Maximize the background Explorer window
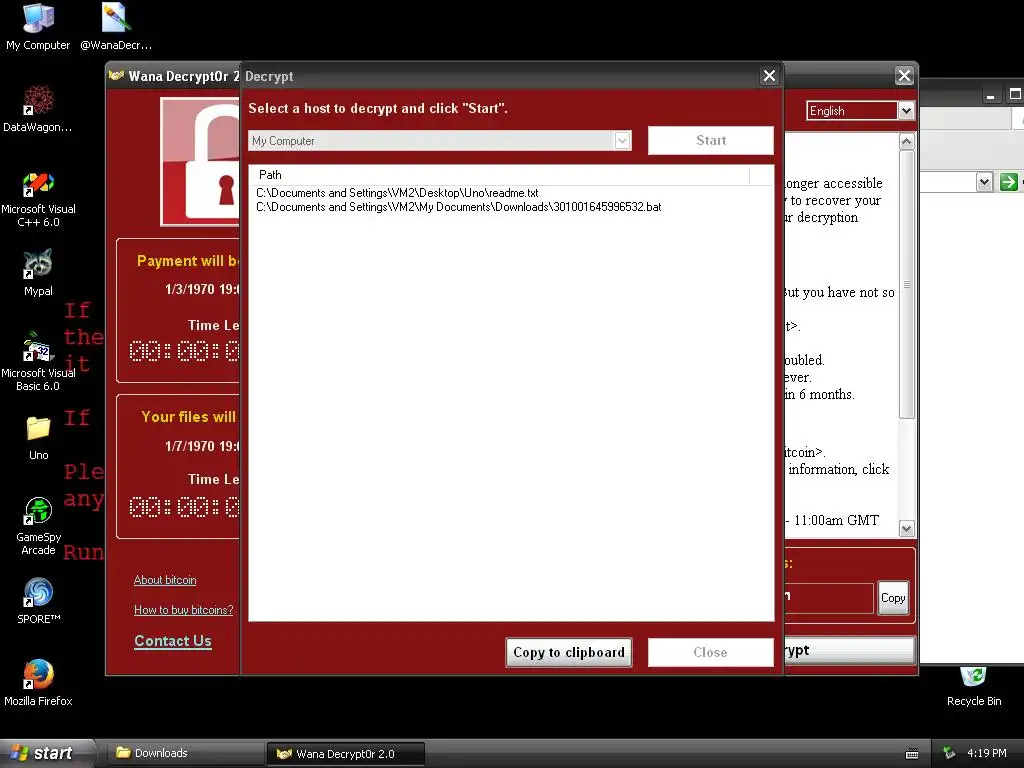This screenshot has width=1024, height=768. pos(1015,95)
